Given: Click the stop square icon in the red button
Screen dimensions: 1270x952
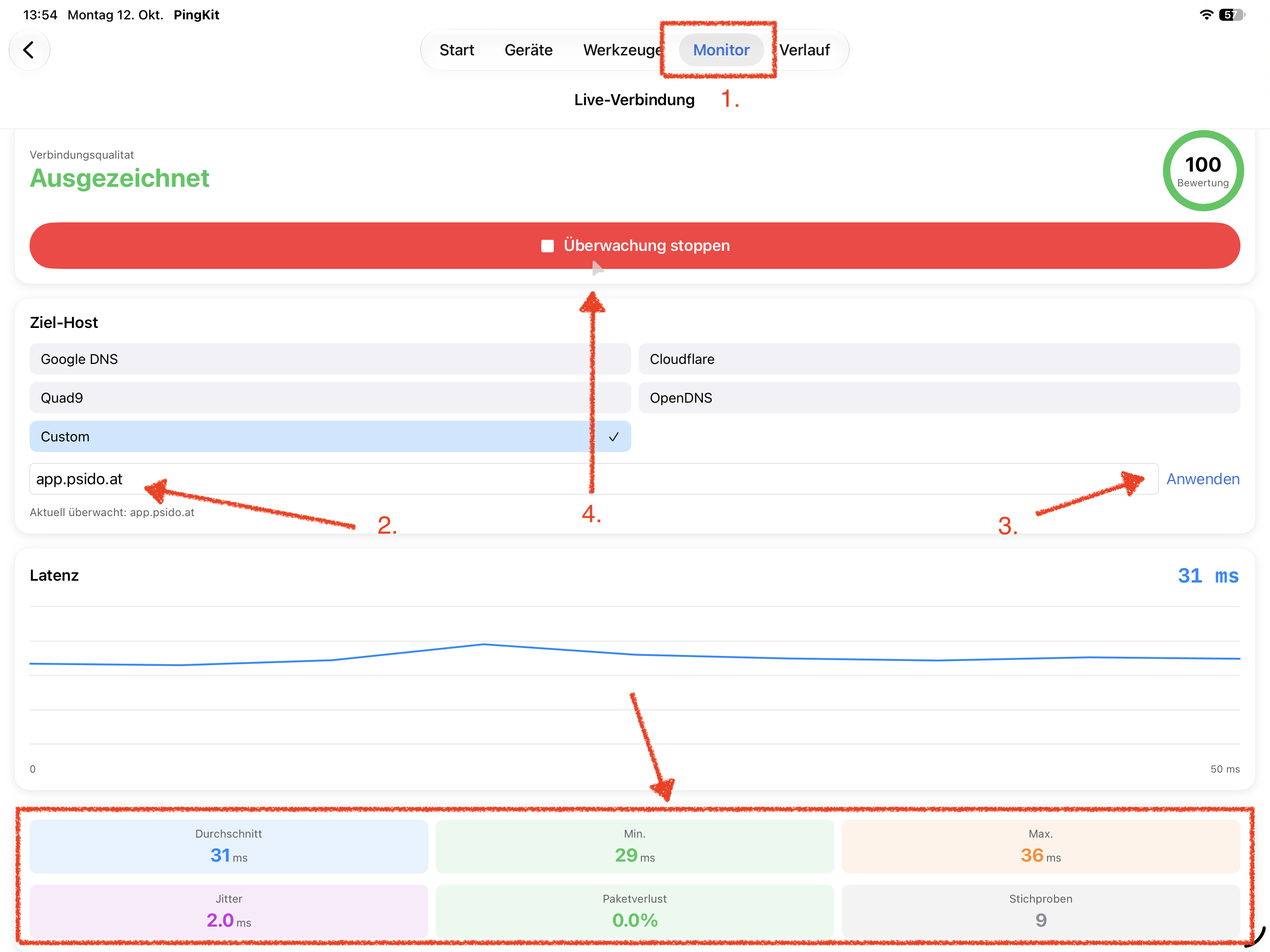Looking at the screenshot, I should [x=547, y=246].
